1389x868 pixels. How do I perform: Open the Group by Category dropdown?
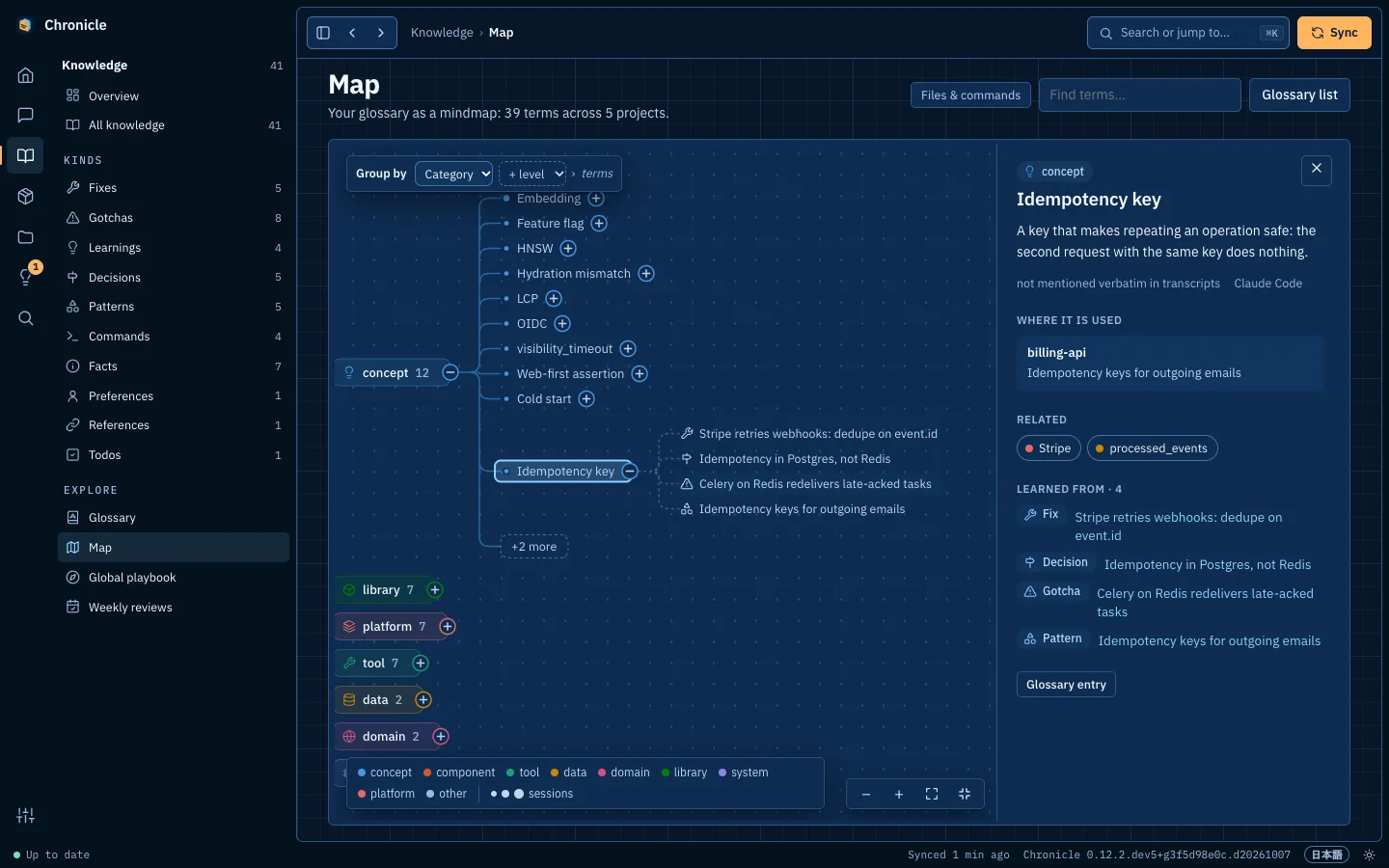click(453, 175)
